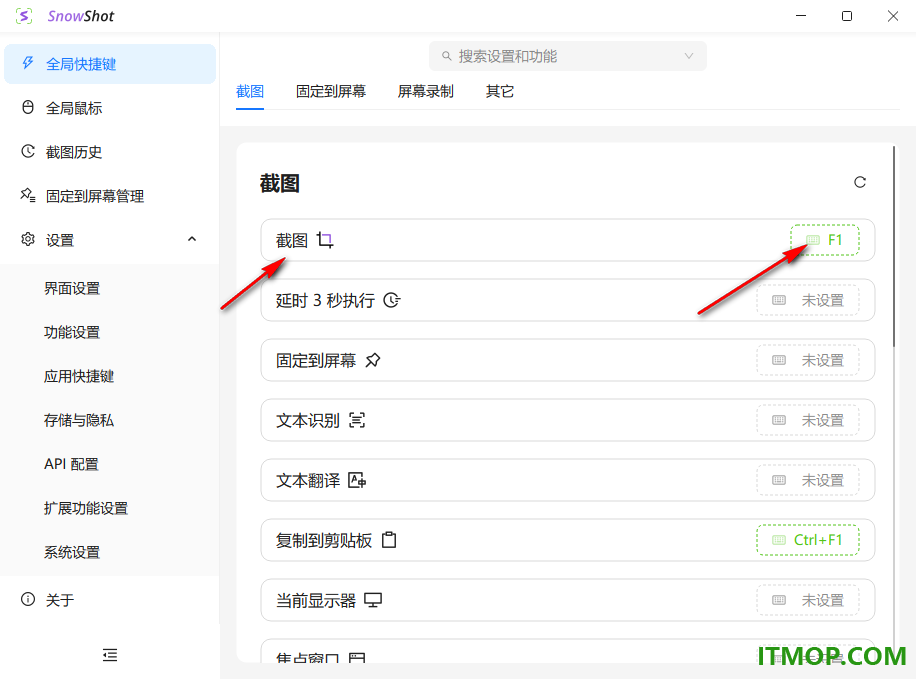
Task: Click the monitor icon next to 当前显示器
Action: click(373, 601)
